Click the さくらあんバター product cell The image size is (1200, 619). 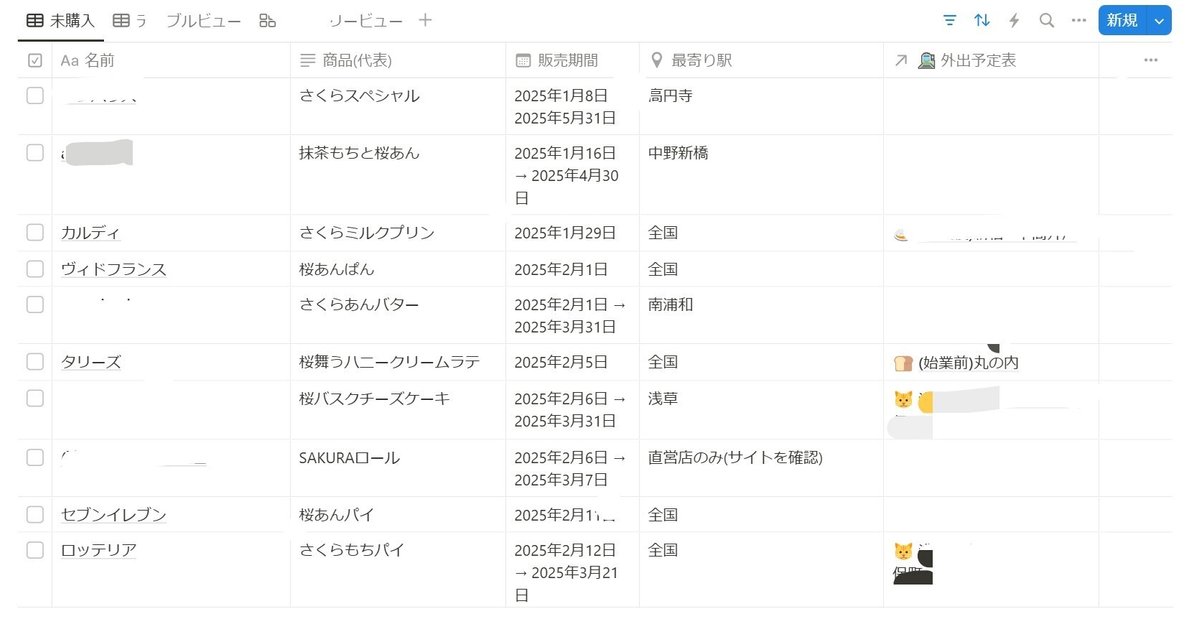click(x=397, y=315)
